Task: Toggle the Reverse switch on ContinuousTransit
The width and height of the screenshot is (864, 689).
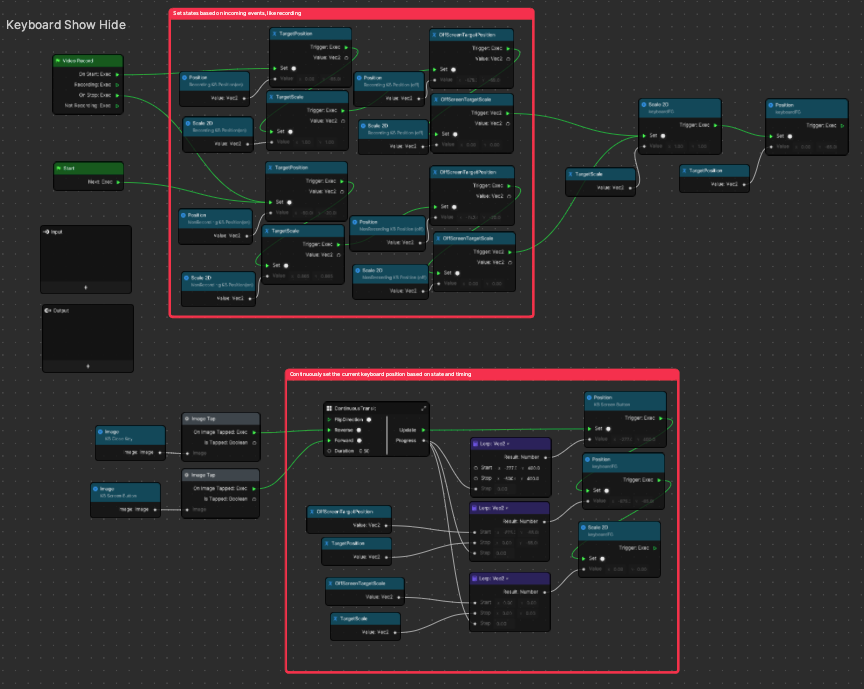Action: 357,430
